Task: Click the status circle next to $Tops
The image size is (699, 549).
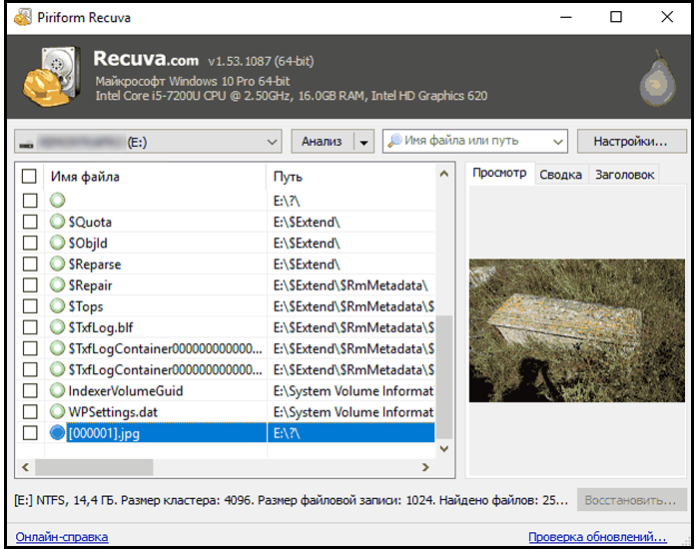Action: coord(58,306)
